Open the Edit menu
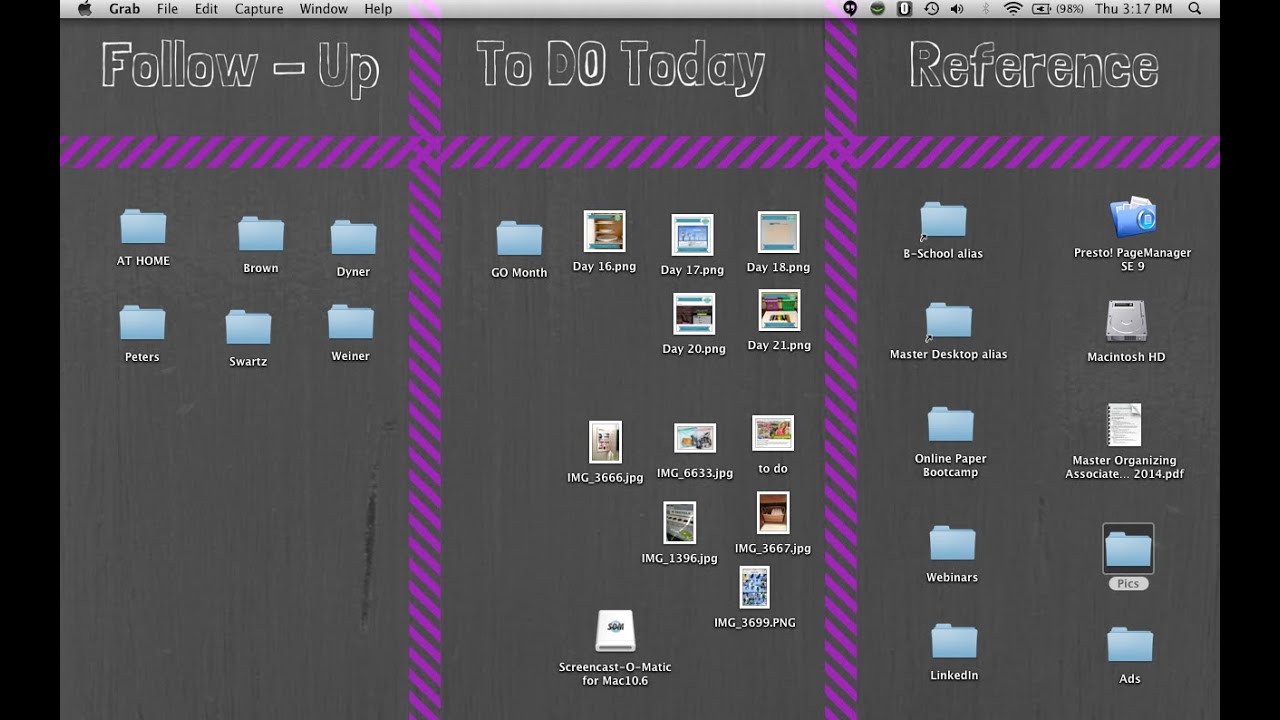This screenshot has height=720, width=1280. 206,9
